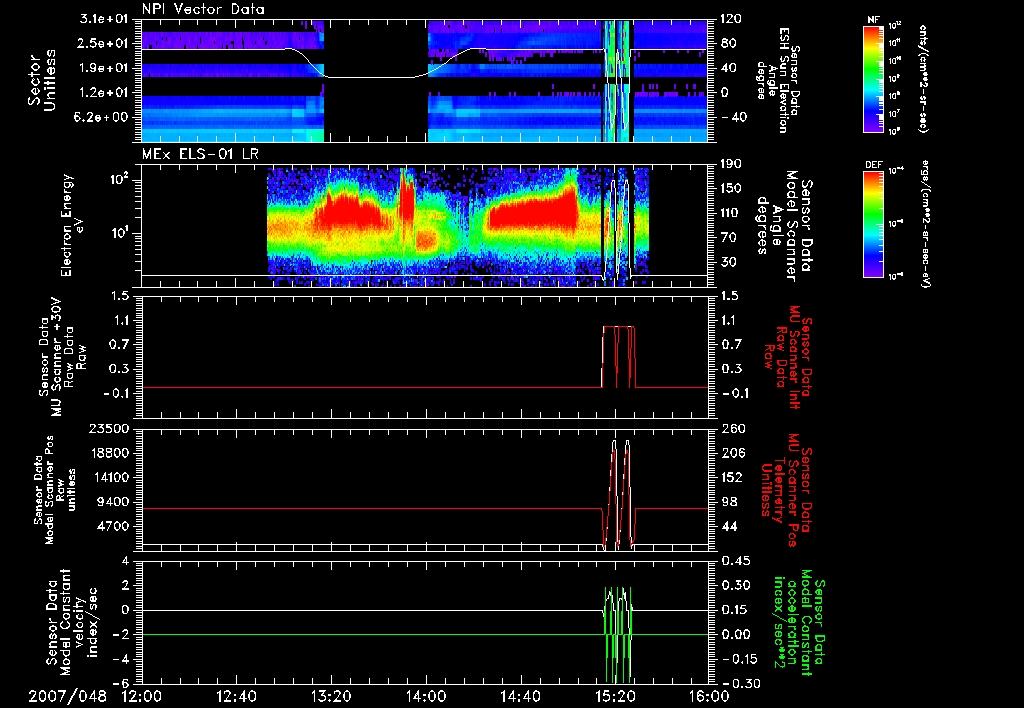
Task: Click the "14100" scanner position tick
Action: point(111,477)
